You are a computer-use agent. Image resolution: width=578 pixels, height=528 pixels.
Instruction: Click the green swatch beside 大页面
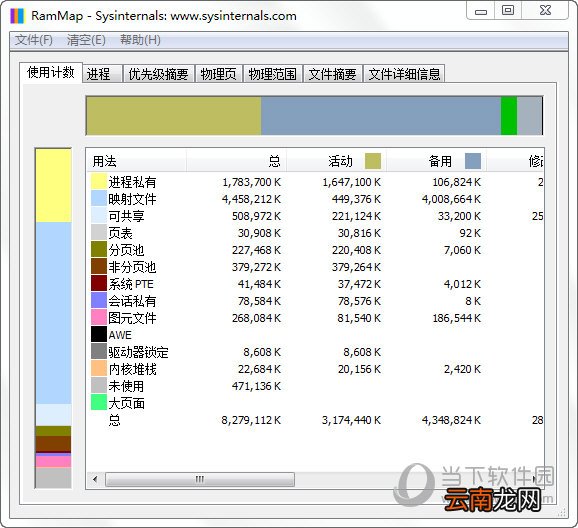pyautogui.click(x=99, y=403)
